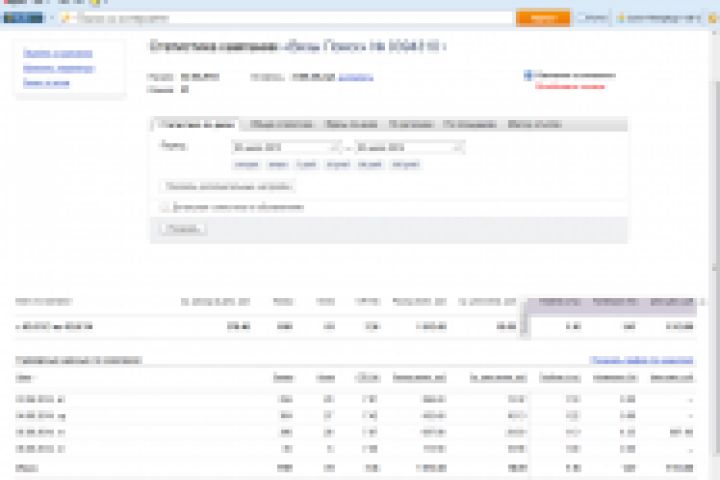Select the first, active statistics tab
Viewport: 720px width, 480px height.
point(196,124)
